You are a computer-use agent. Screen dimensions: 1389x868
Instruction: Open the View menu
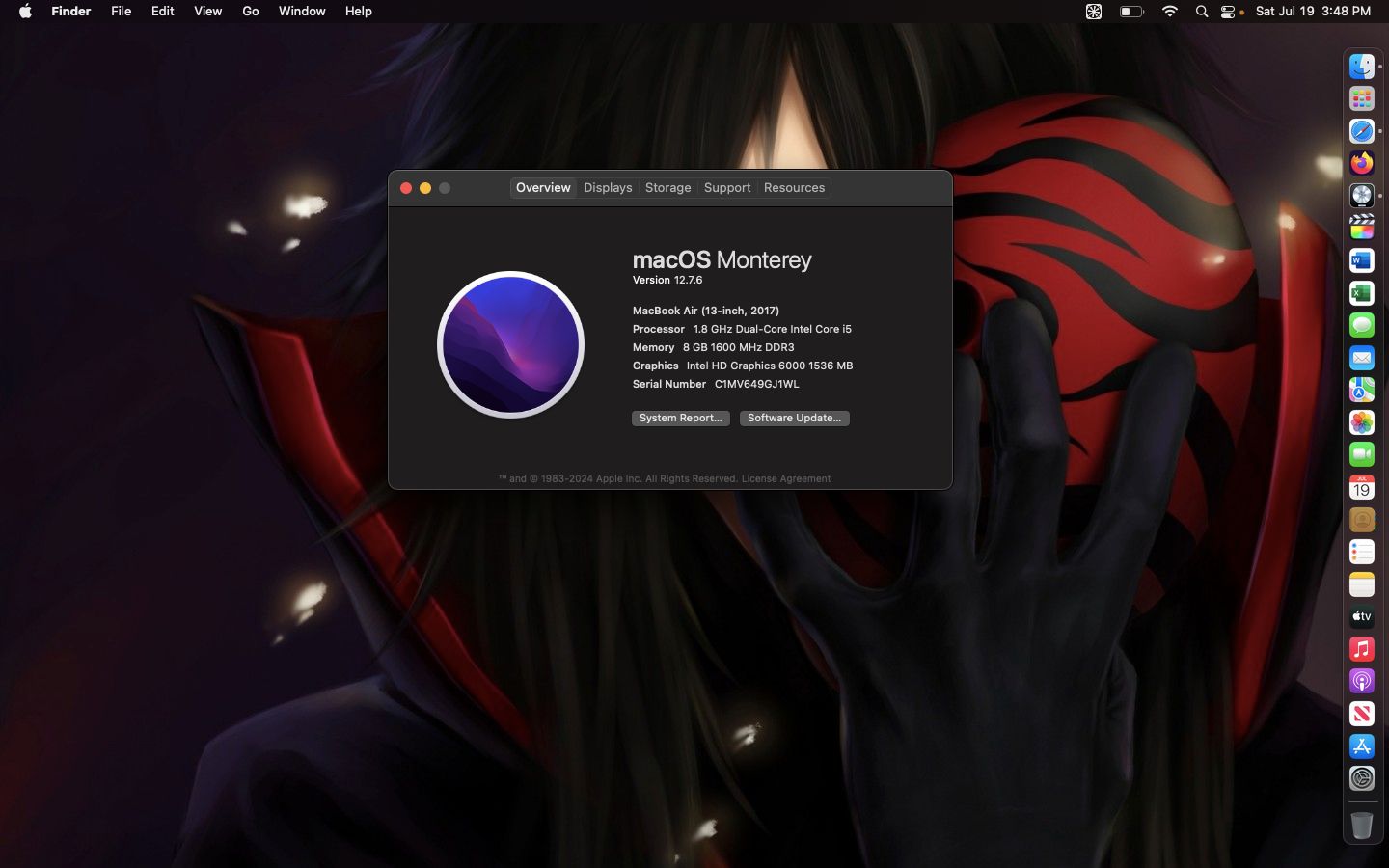pos(207,12)
